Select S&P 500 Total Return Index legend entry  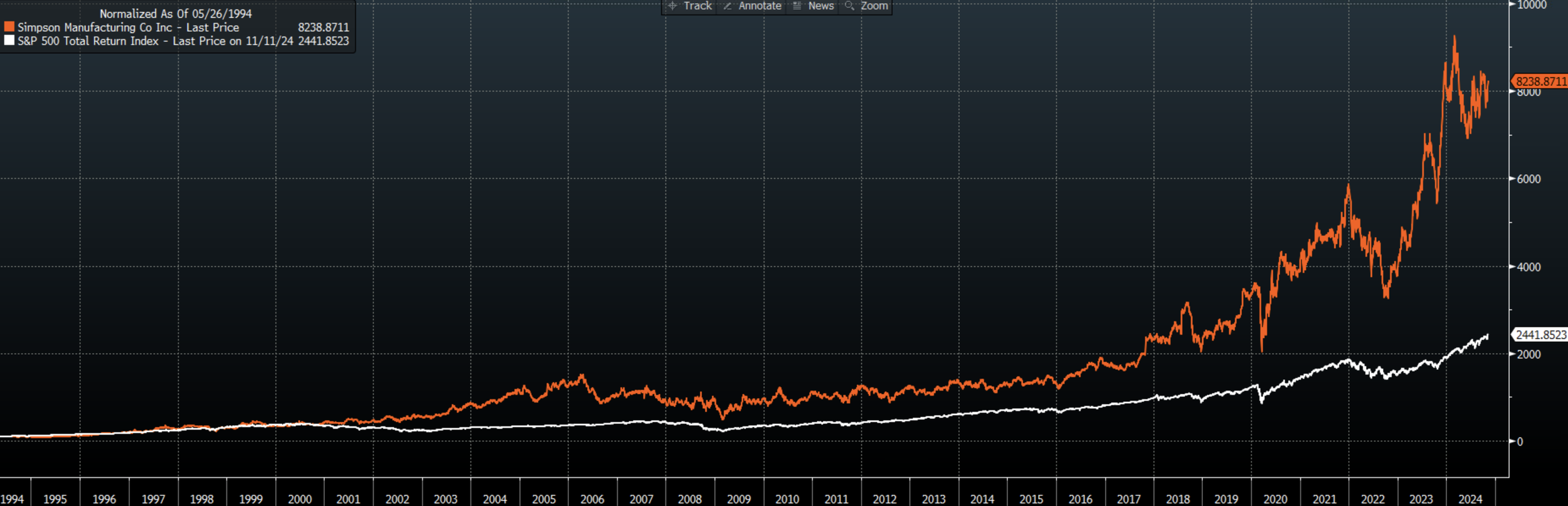click(x=156, y=41)
